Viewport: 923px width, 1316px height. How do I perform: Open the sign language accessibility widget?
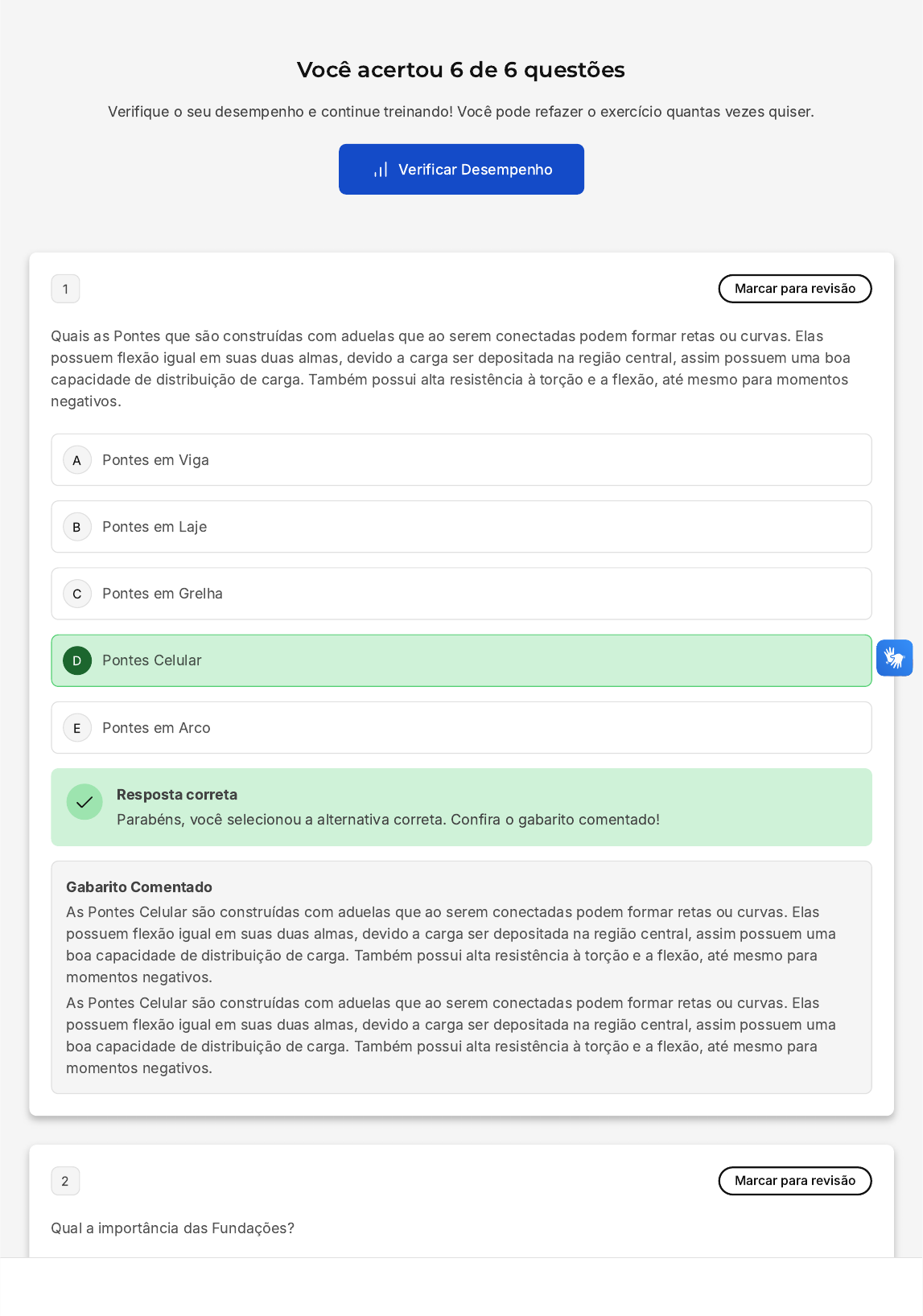coord(894,658)
